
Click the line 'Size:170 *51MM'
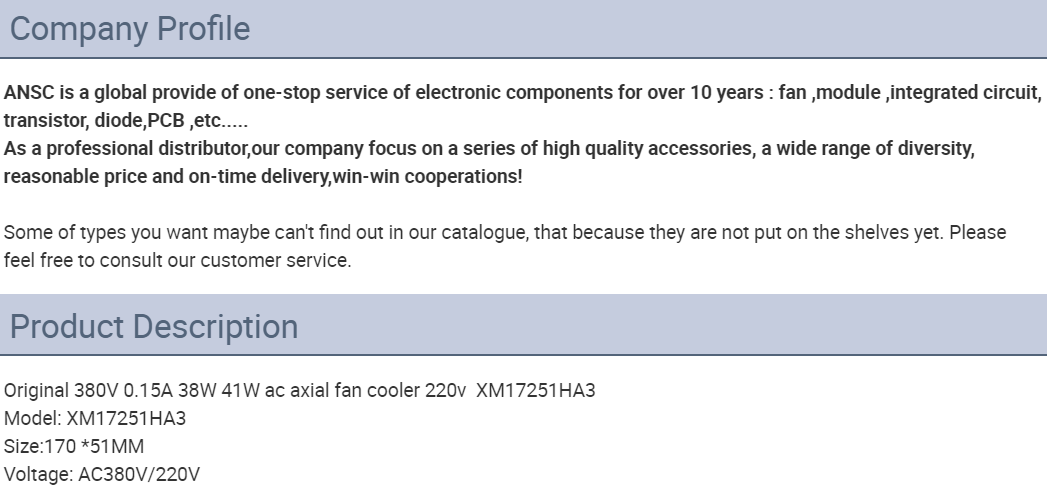(x=73, y=447)
